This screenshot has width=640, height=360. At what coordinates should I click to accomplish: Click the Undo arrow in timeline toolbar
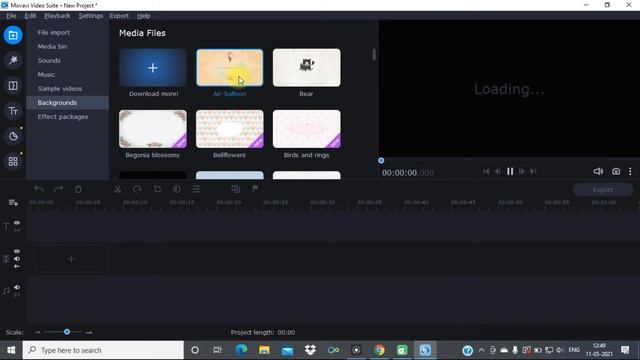tap(39, 189)
